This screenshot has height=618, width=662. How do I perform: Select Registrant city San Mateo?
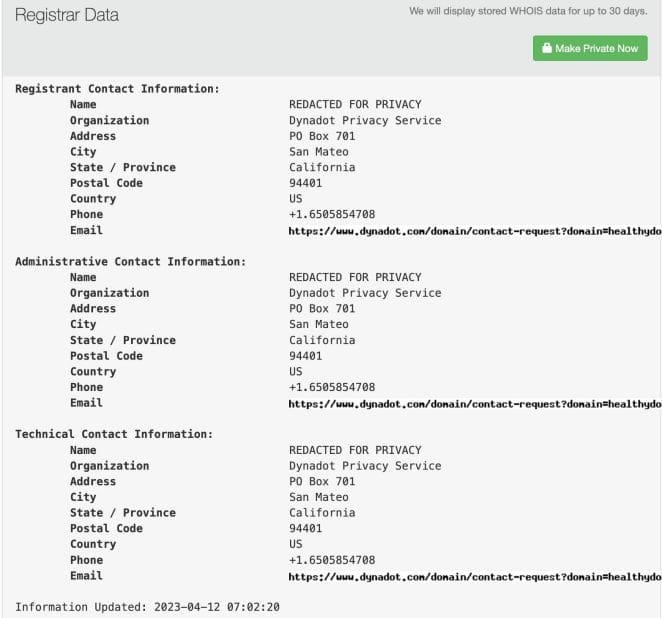(319, 152)
